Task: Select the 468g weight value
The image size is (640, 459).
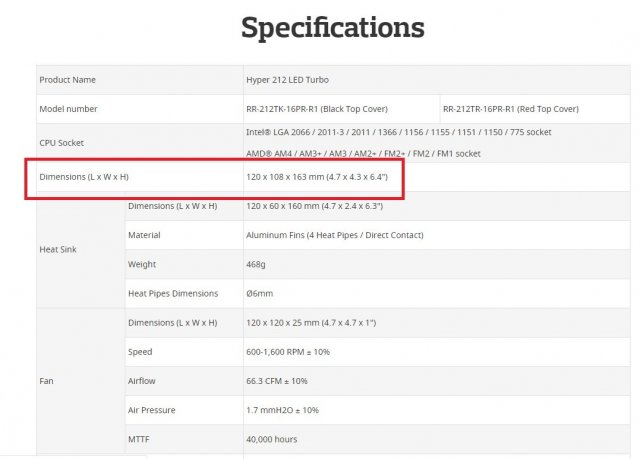Action: click(x=257, y=264)
